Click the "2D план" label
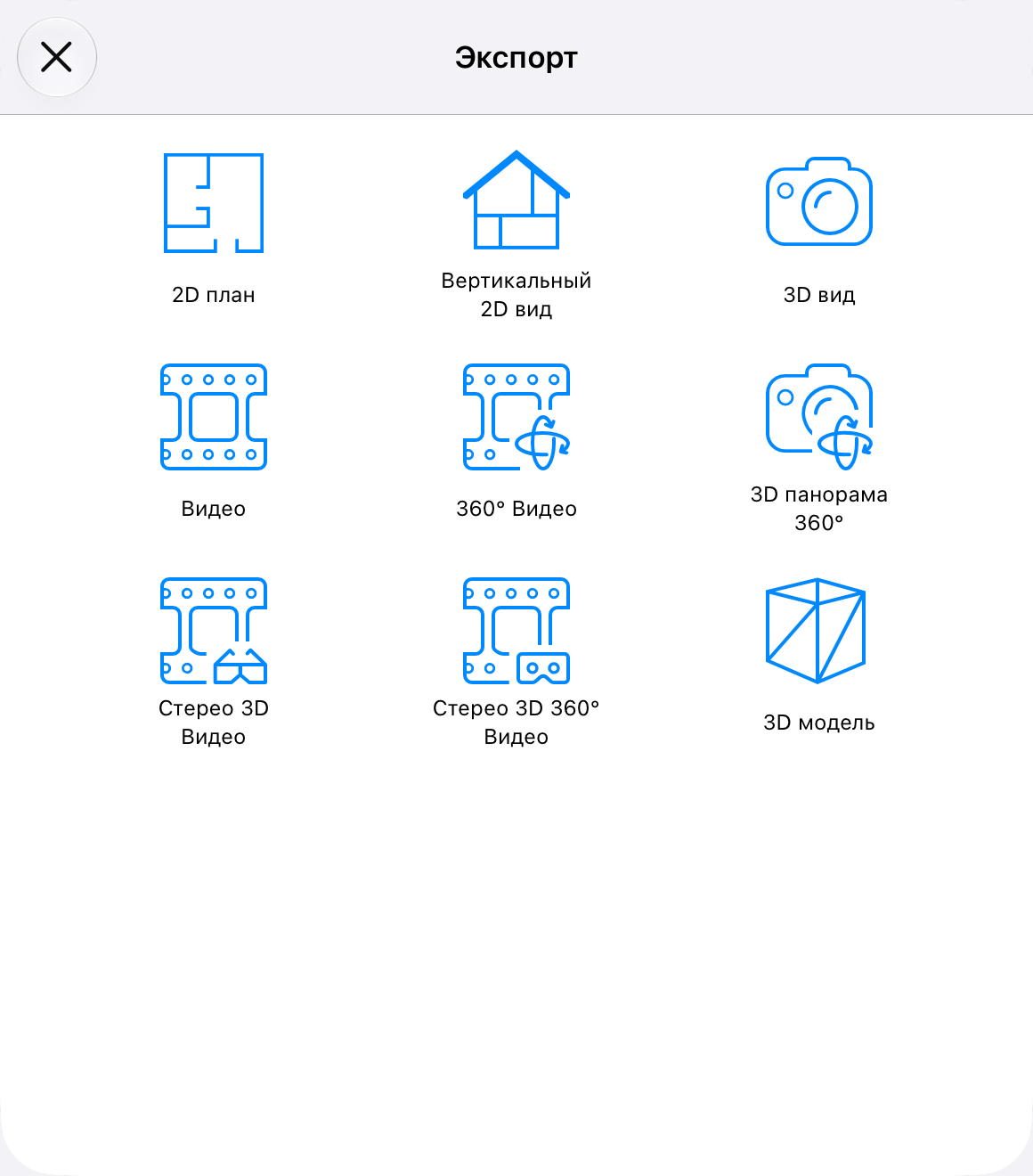 tap(214, 295)
